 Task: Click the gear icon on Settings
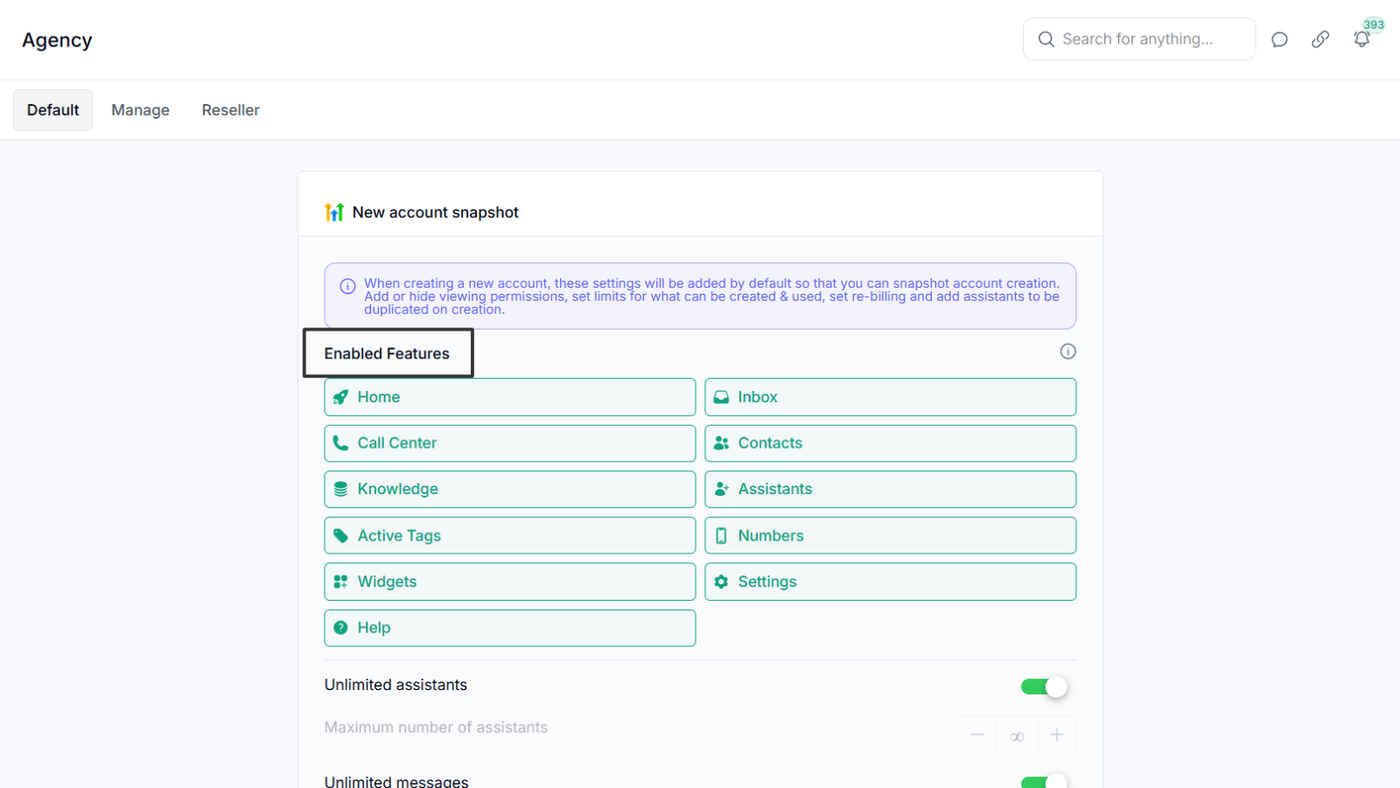point(721,582)
